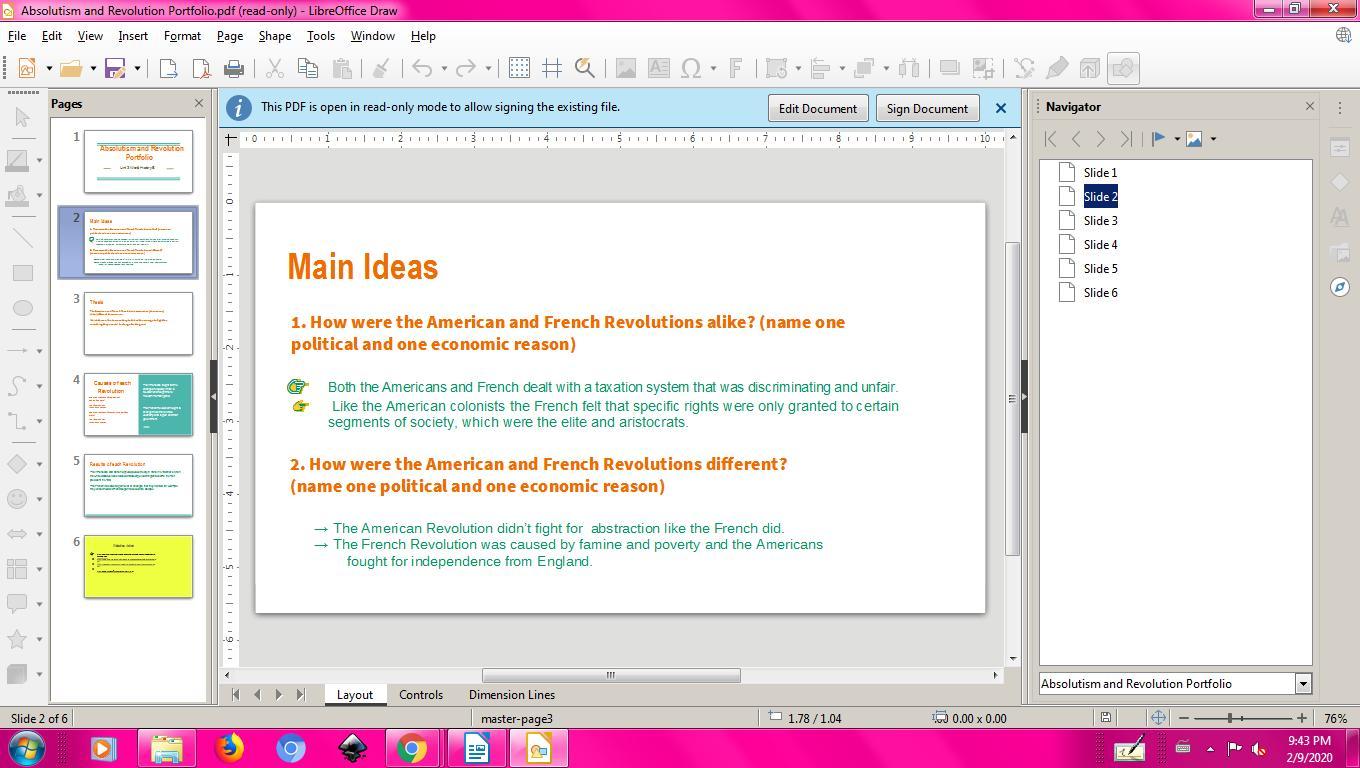The width and height of the screenshot is (1360, 768).
Task: Click the Export as PDF icon
Action: coord(201,68)
